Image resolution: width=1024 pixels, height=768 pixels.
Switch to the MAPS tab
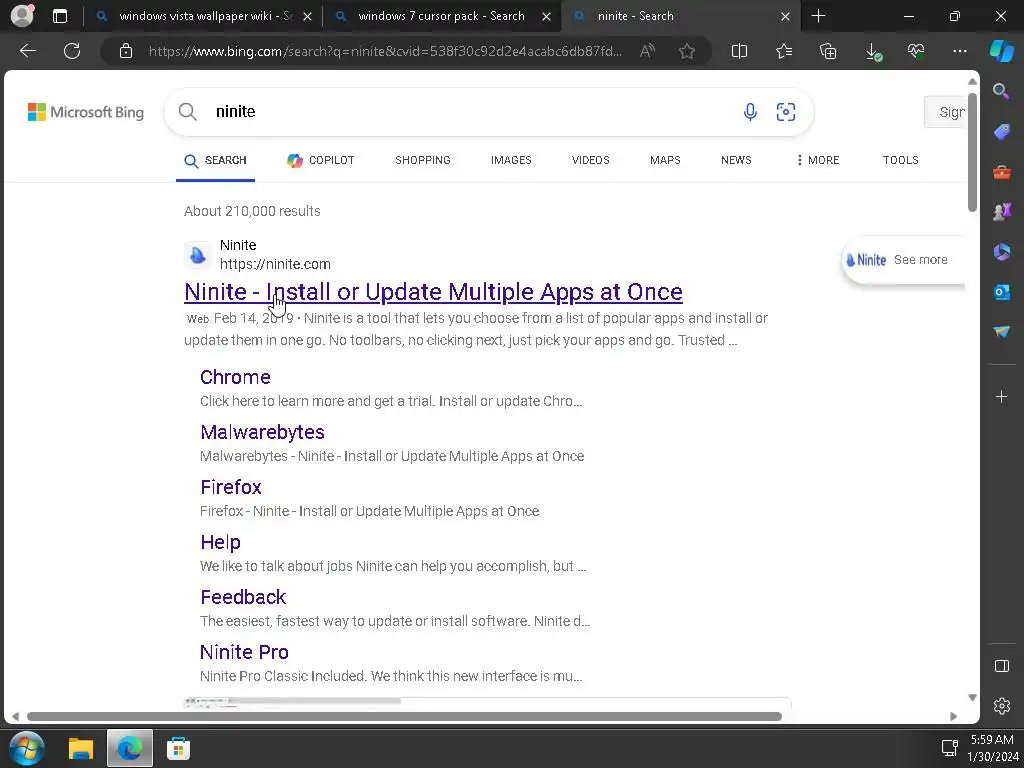click(x=665, y=160)
